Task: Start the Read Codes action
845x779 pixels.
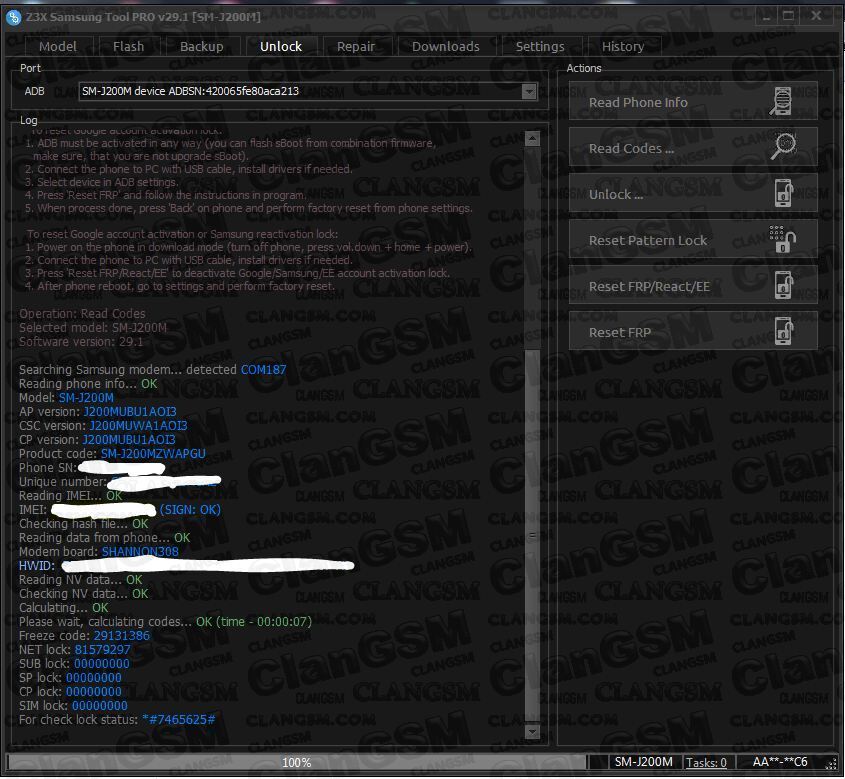Action: coord(693,147)
